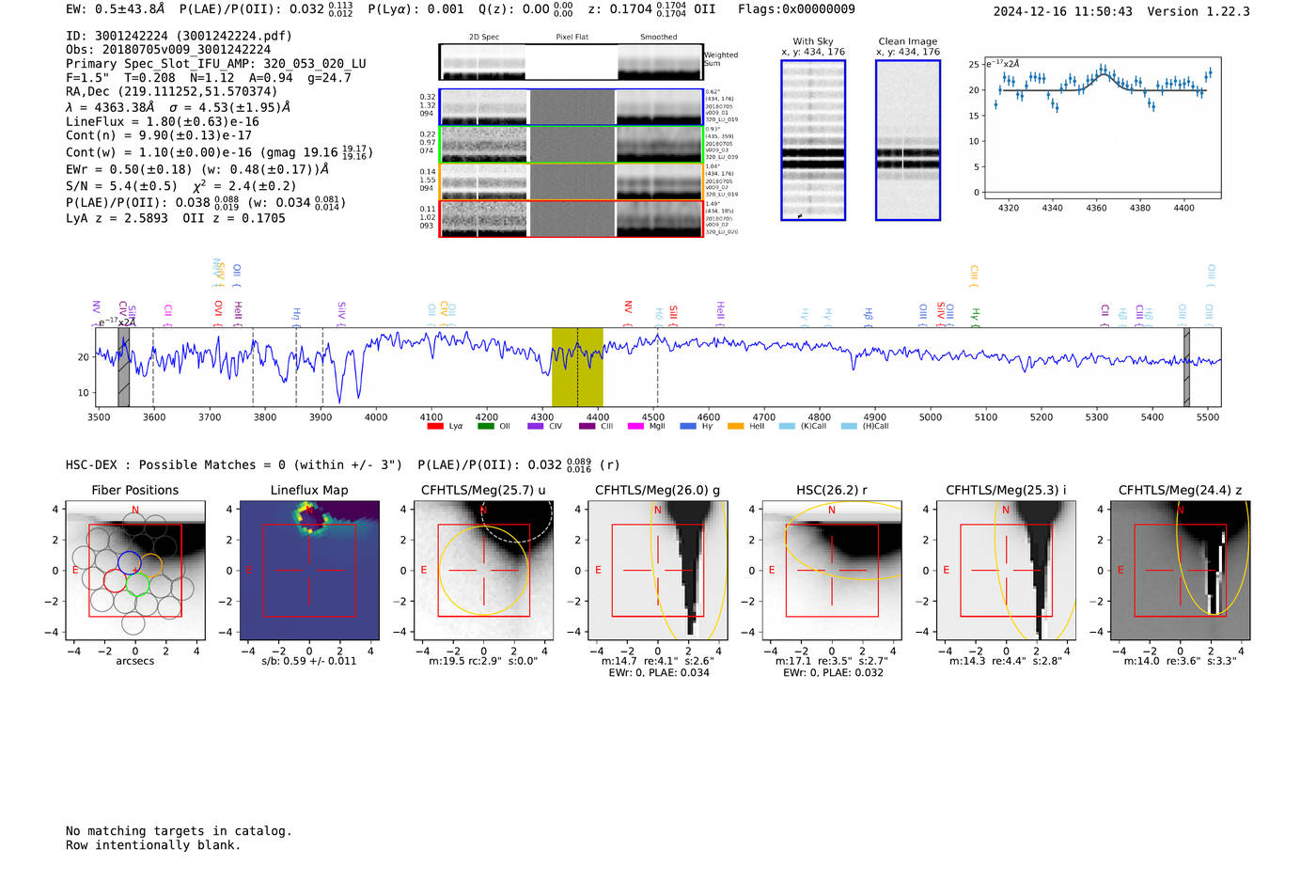The image size is (1316, 896).
Task: Click the Cont(w) gmag 19.16 line
Action: click(219, 151)
